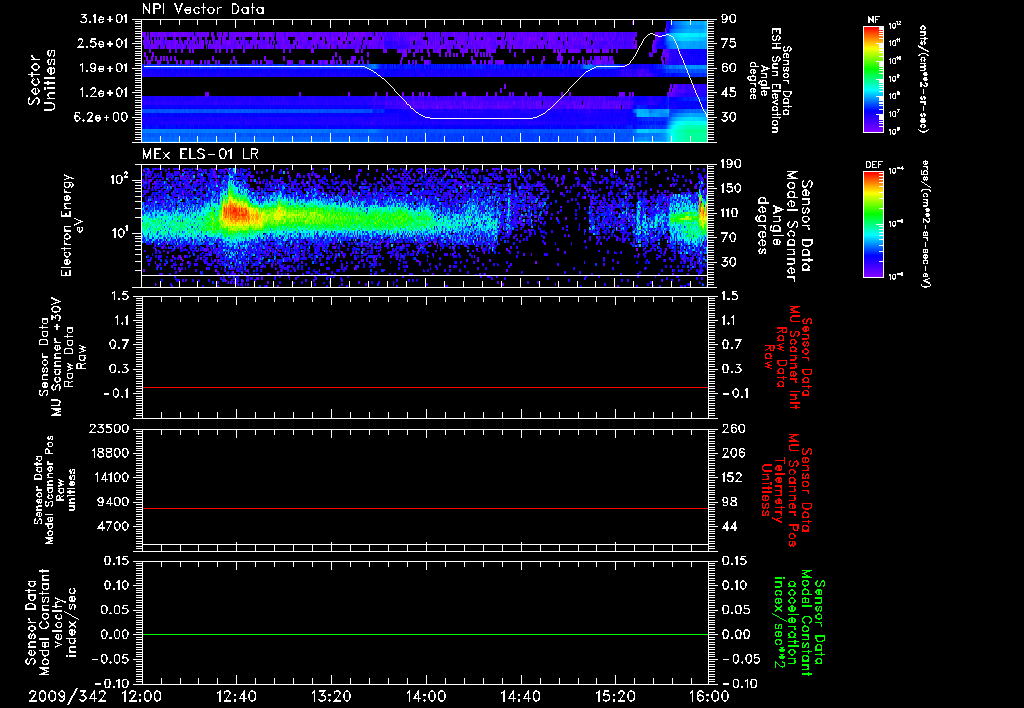
Task: Click the 2009/342 date label
Action: (67, 696)
